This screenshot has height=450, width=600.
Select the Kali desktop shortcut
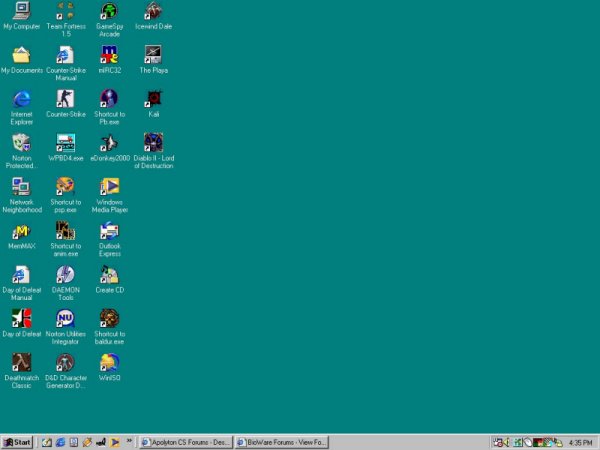click(153, 99)
